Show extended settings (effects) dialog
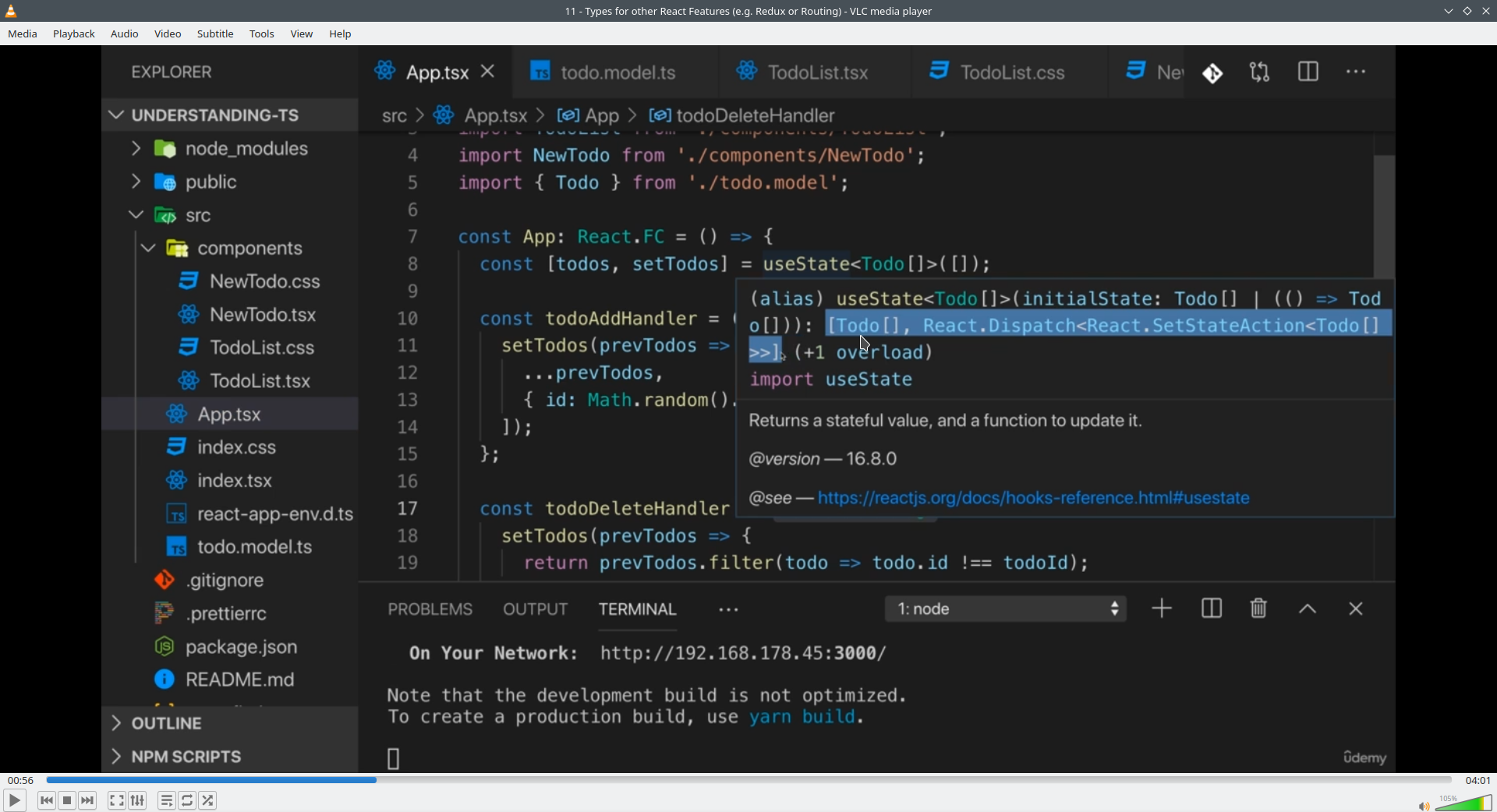Viewport: 1497px width, 812px height. pos(138,800)
